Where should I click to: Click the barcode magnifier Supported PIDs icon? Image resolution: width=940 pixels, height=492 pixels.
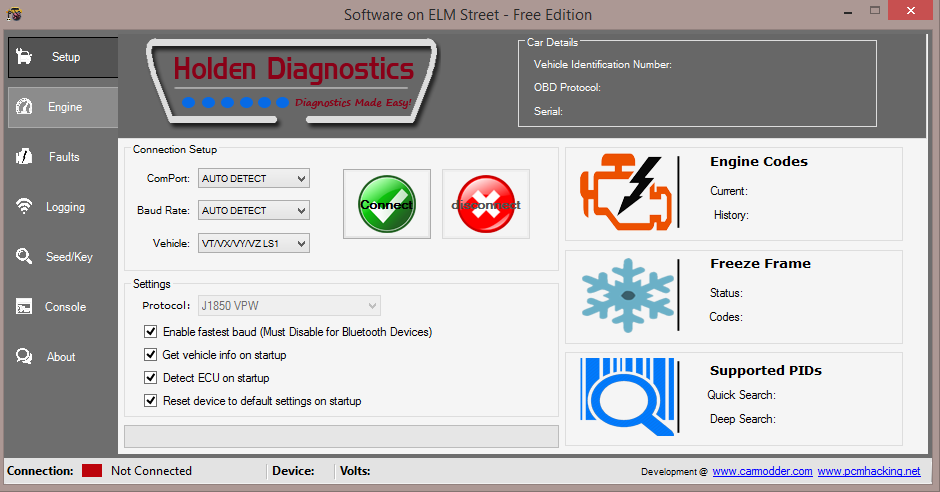point(627,397)
